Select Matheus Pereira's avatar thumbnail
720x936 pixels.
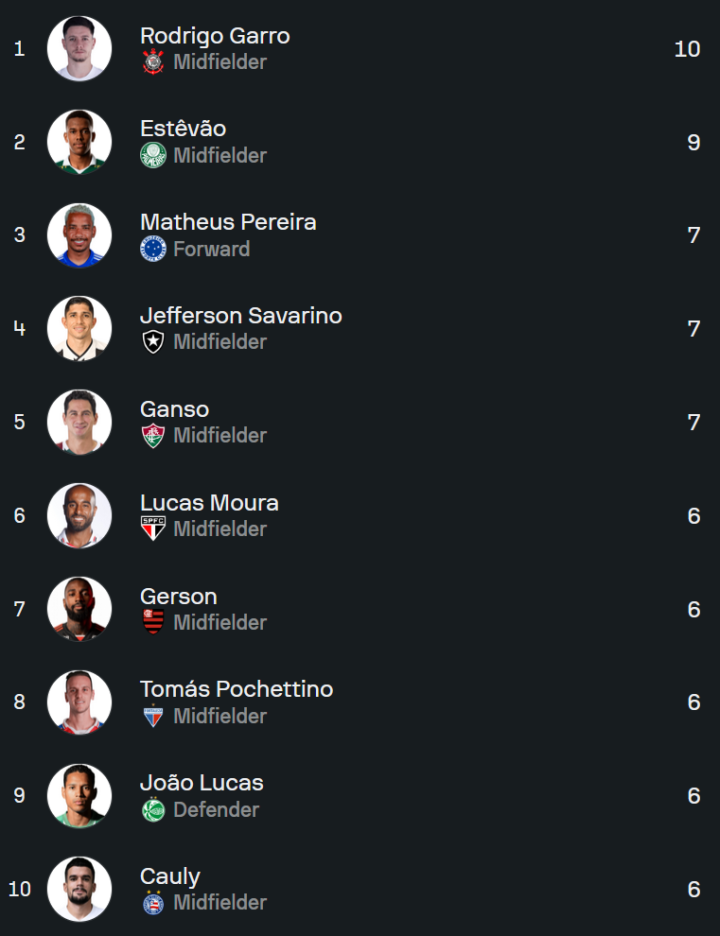[x=79, y=235]
